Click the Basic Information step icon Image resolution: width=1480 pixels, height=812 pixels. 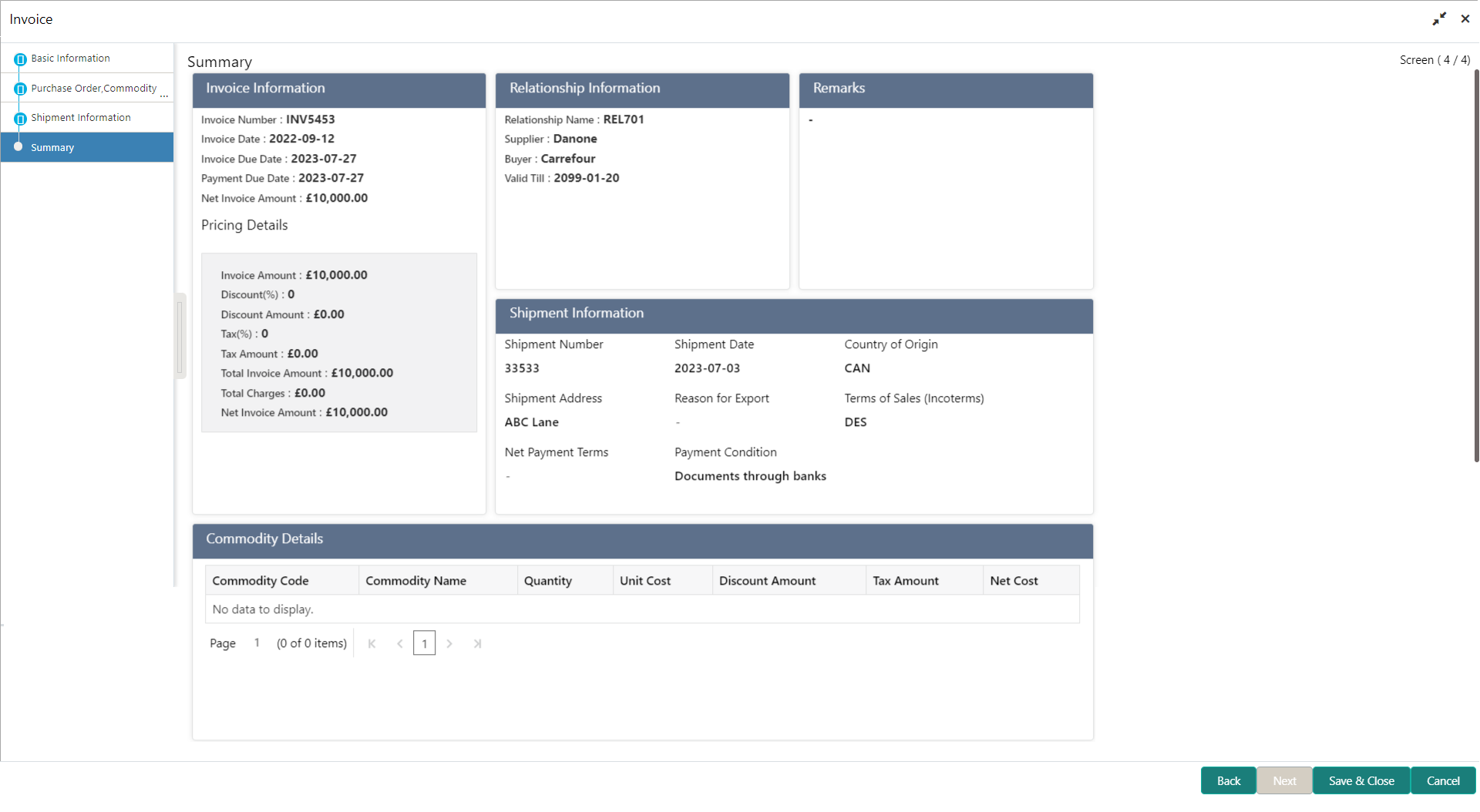click(x=20, y=59)
